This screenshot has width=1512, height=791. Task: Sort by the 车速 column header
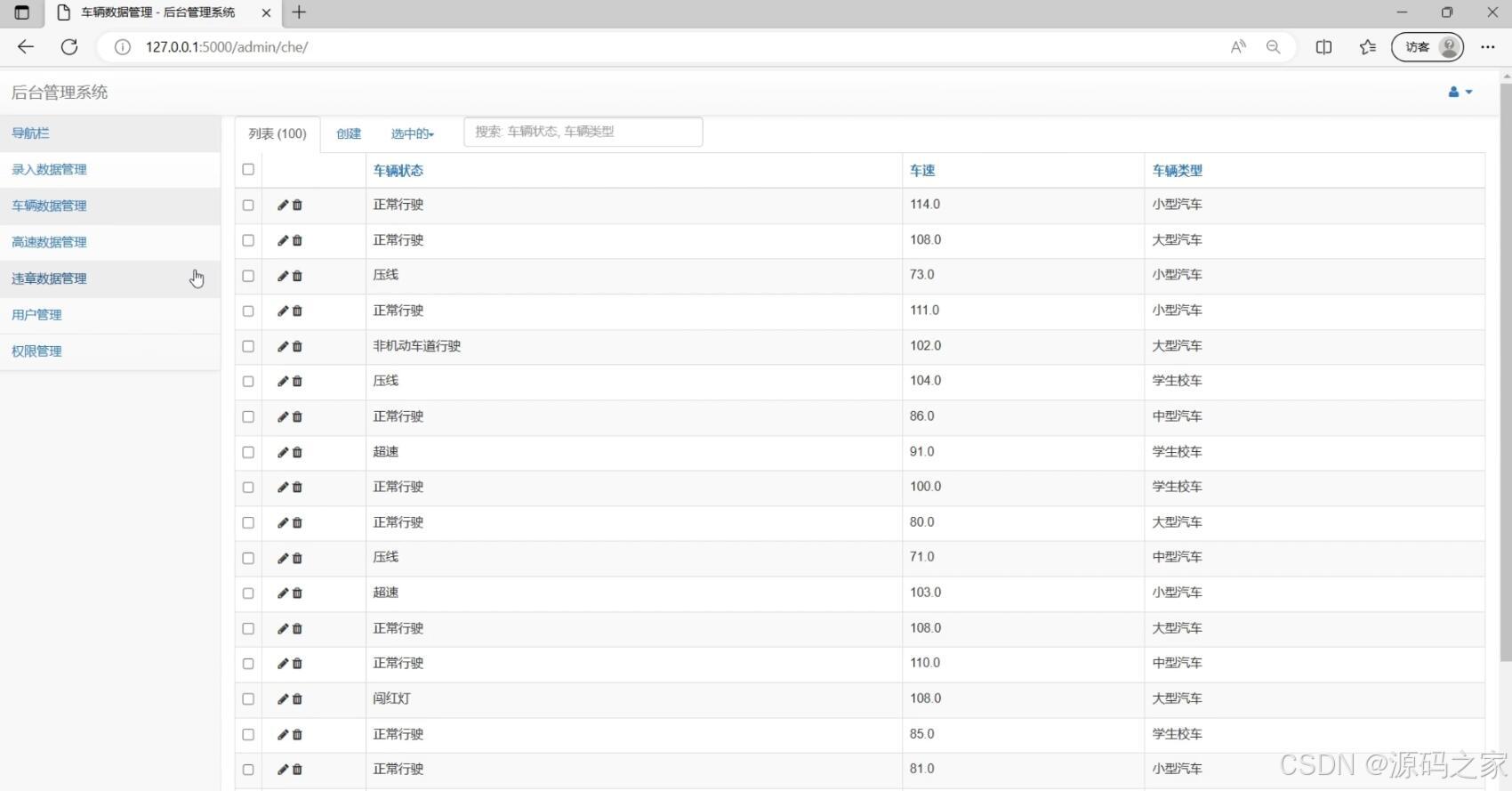[922, 170]
